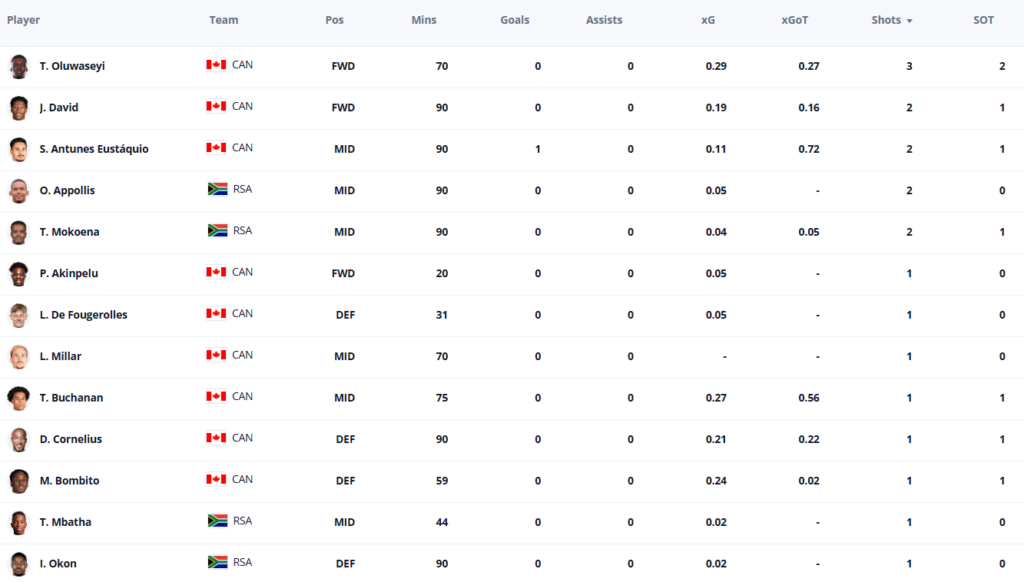Open D. Cornelius player name link
1024x582 pixels.
tap(71, 439)
